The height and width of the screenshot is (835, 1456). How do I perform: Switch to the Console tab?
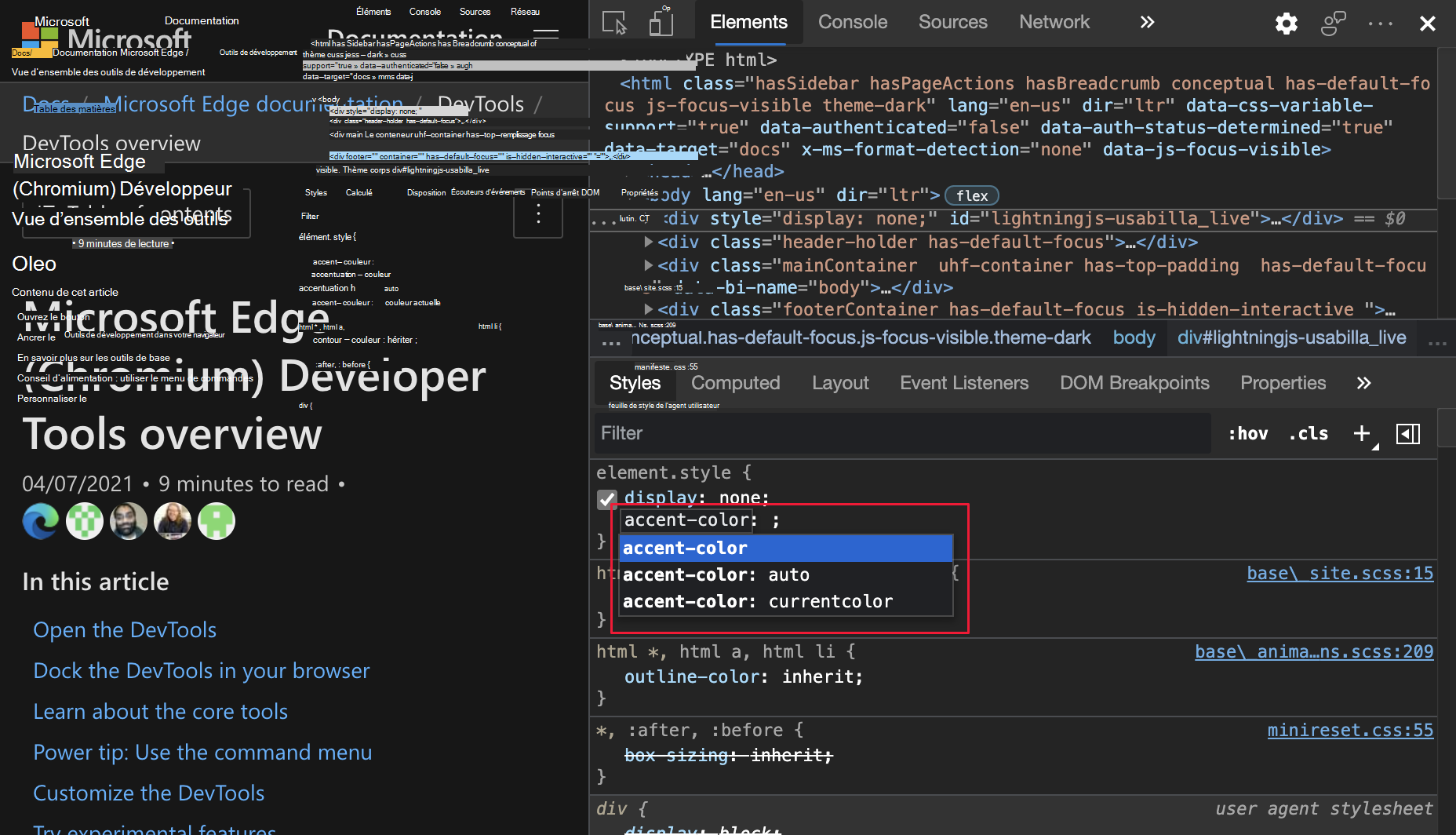(852, 22)
